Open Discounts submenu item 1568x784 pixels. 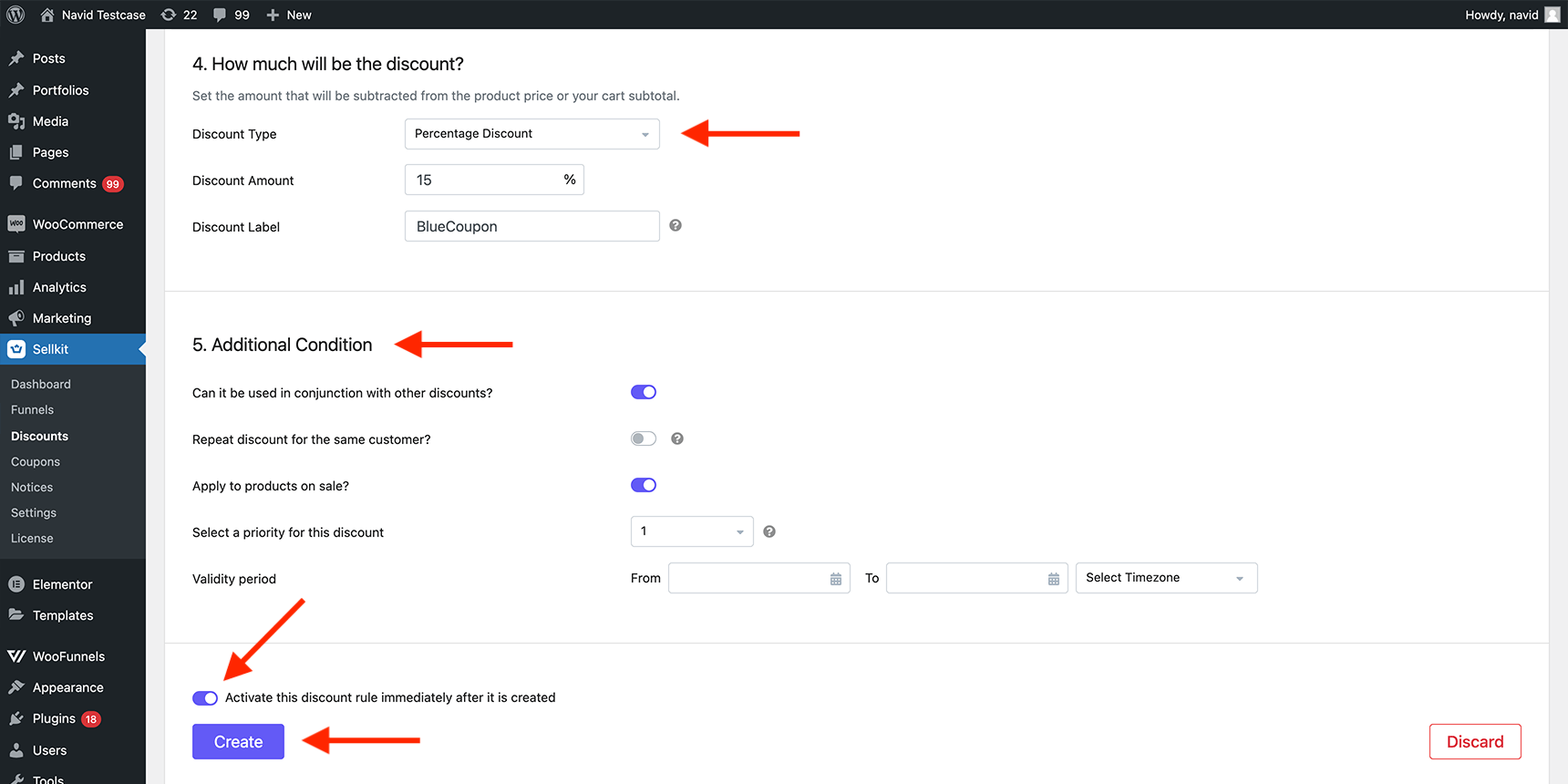(x=39, y=436)
